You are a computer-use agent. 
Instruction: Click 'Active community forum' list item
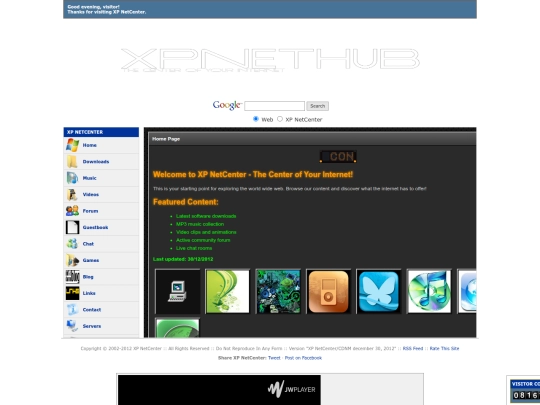203,240
